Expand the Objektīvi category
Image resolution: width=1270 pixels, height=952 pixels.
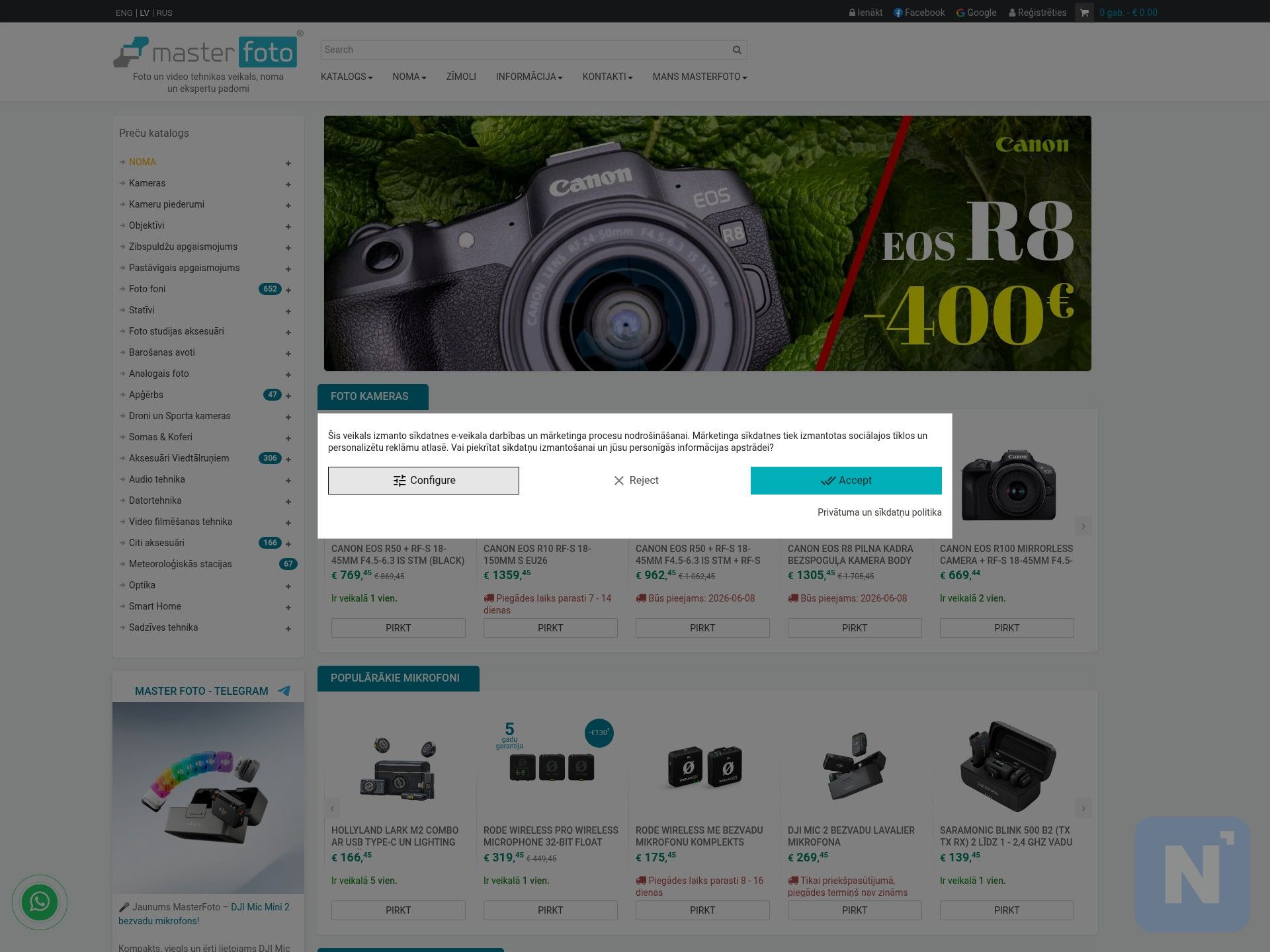[x=288, y=227]
